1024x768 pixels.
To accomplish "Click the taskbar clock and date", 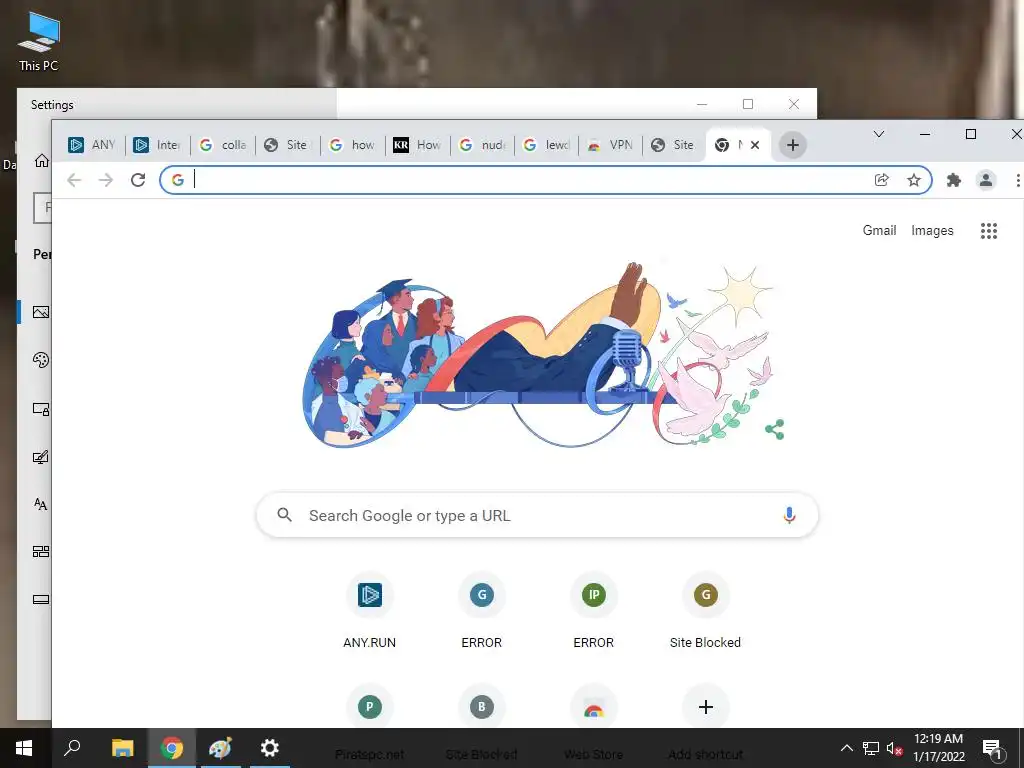I will [x=938, y=748].
